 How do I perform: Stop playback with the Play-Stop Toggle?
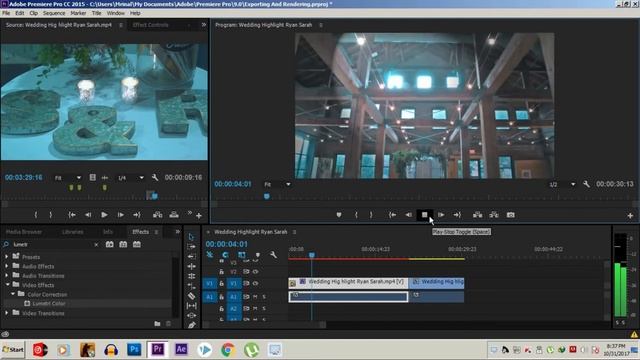point(424,215)
